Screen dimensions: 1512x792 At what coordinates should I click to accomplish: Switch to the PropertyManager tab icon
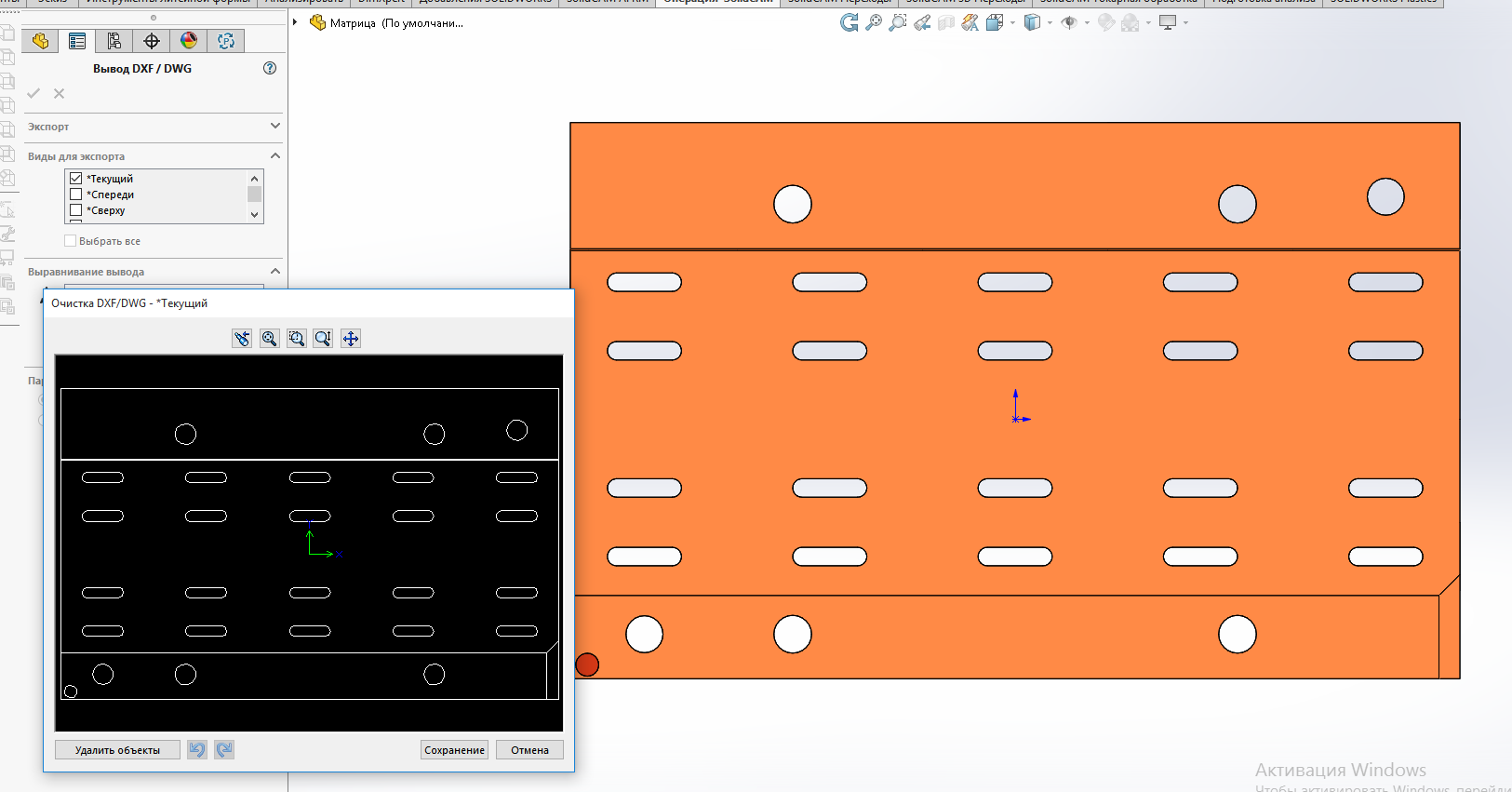(x=77, y=41)
